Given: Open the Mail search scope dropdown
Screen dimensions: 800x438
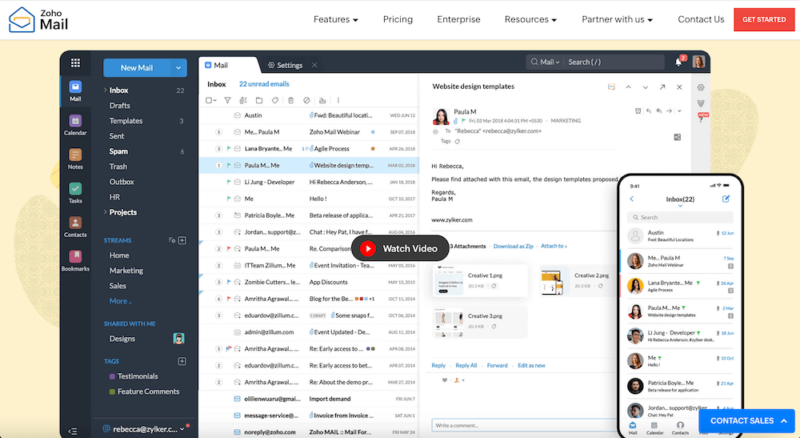Looking at the screenshot, I should 549,62.
